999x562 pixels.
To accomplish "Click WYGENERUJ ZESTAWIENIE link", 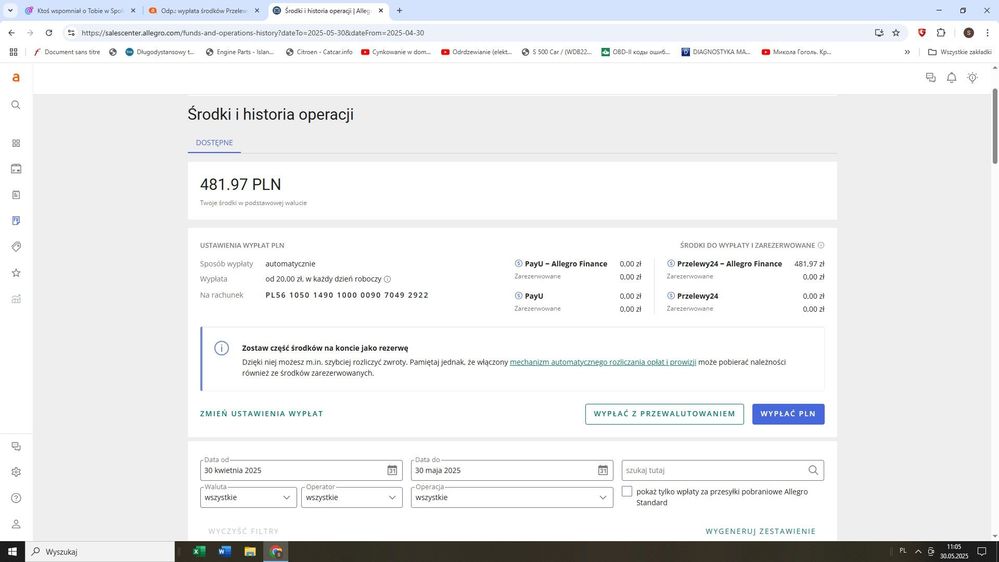I will click(761, 531).
